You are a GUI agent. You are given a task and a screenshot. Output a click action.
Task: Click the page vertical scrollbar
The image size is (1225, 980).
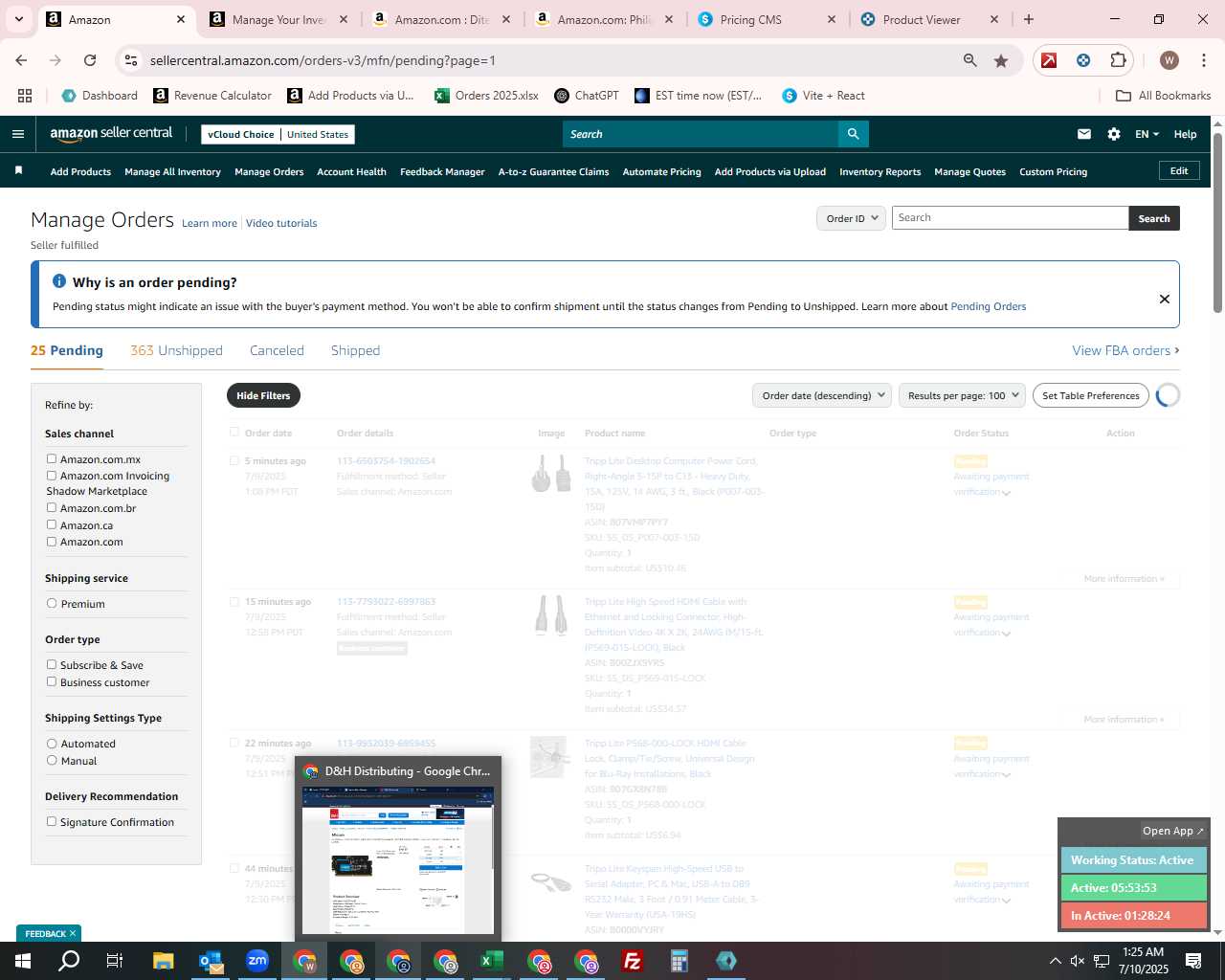1217,222
